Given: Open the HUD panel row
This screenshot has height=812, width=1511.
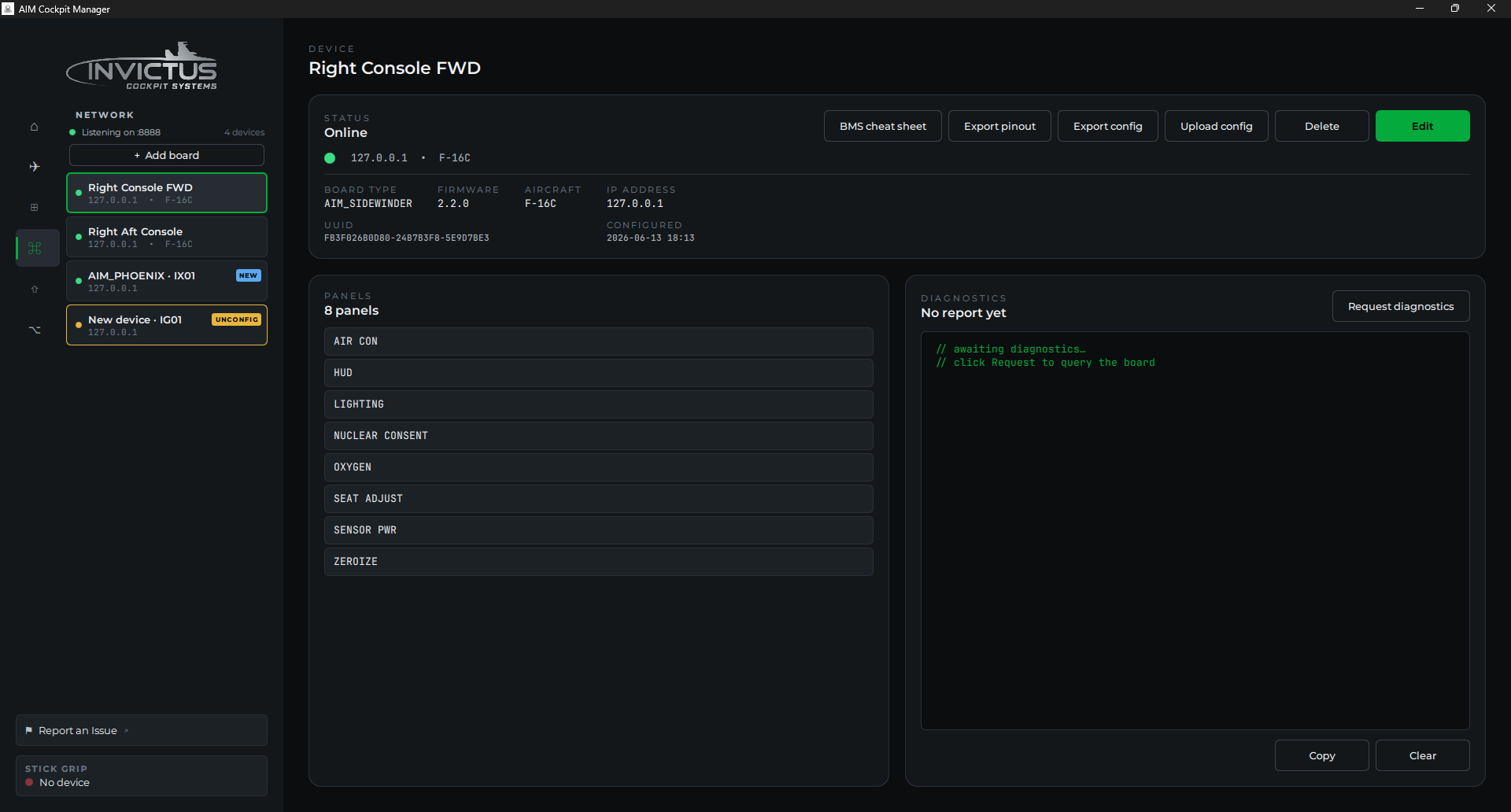Looking at the screenshot, I should click(x=599, y=373).
